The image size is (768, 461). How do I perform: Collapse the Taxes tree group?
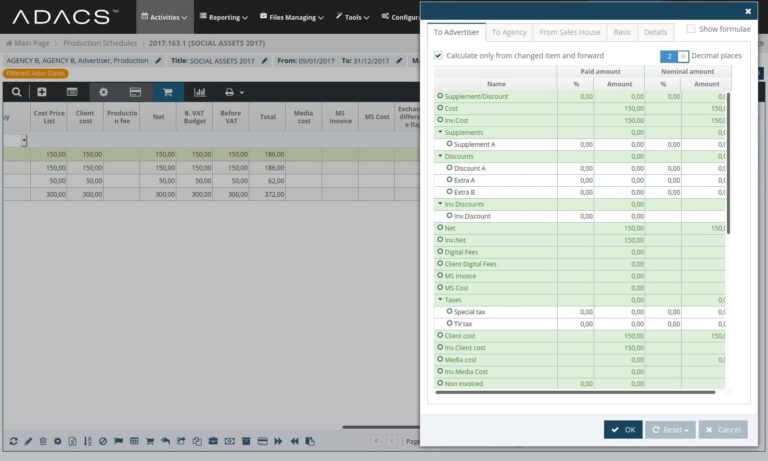(x=440, y=300)
